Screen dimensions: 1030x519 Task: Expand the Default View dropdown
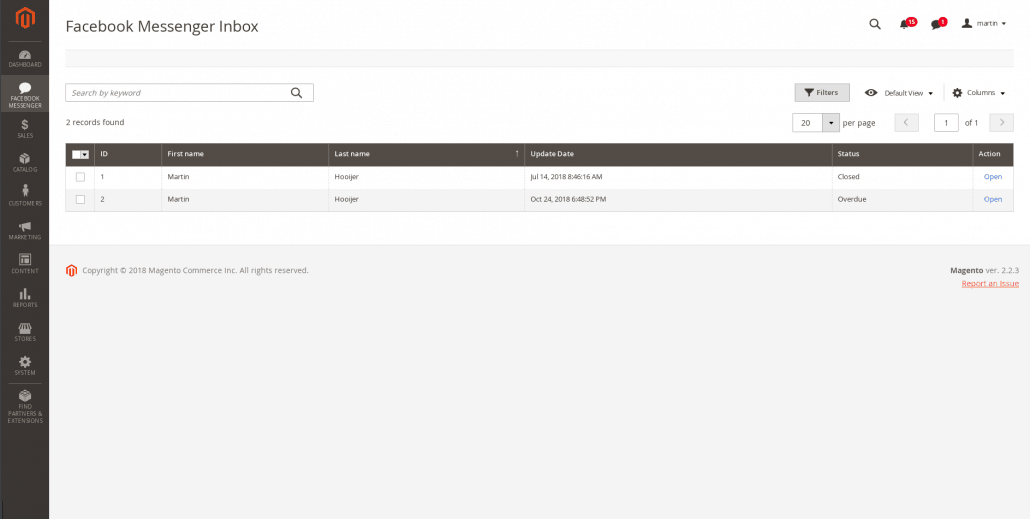pos(899,93)
